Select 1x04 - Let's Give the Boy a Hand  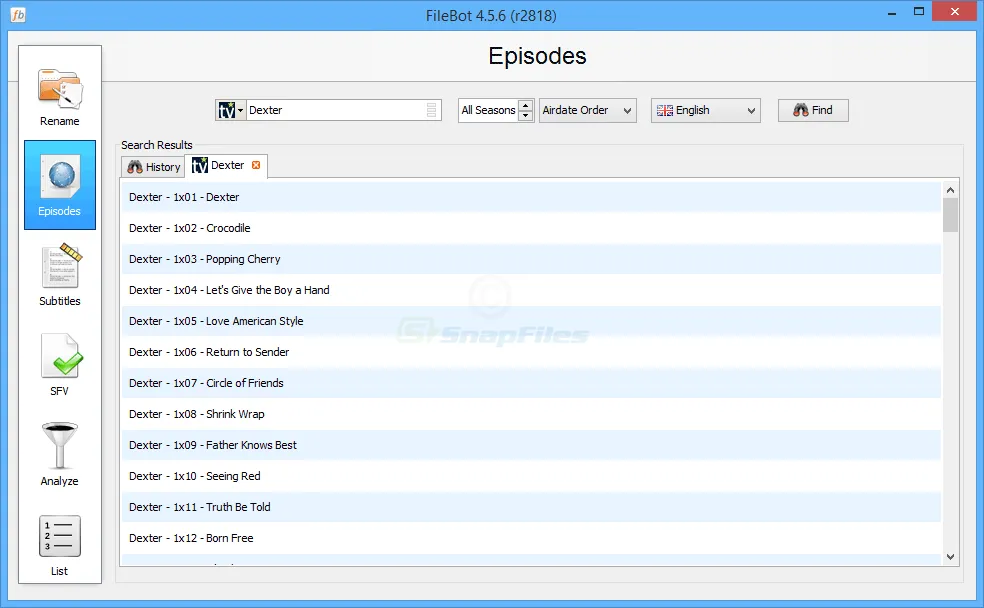pos(531,291)
